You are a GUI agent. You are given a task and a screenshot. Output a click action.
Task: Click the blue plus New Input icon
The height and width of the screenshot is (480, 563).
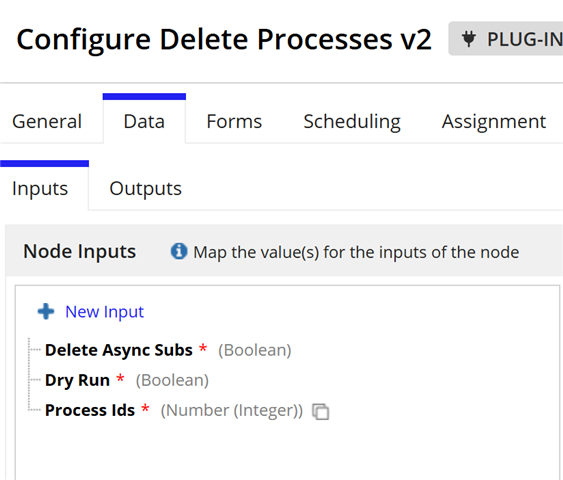46,311
